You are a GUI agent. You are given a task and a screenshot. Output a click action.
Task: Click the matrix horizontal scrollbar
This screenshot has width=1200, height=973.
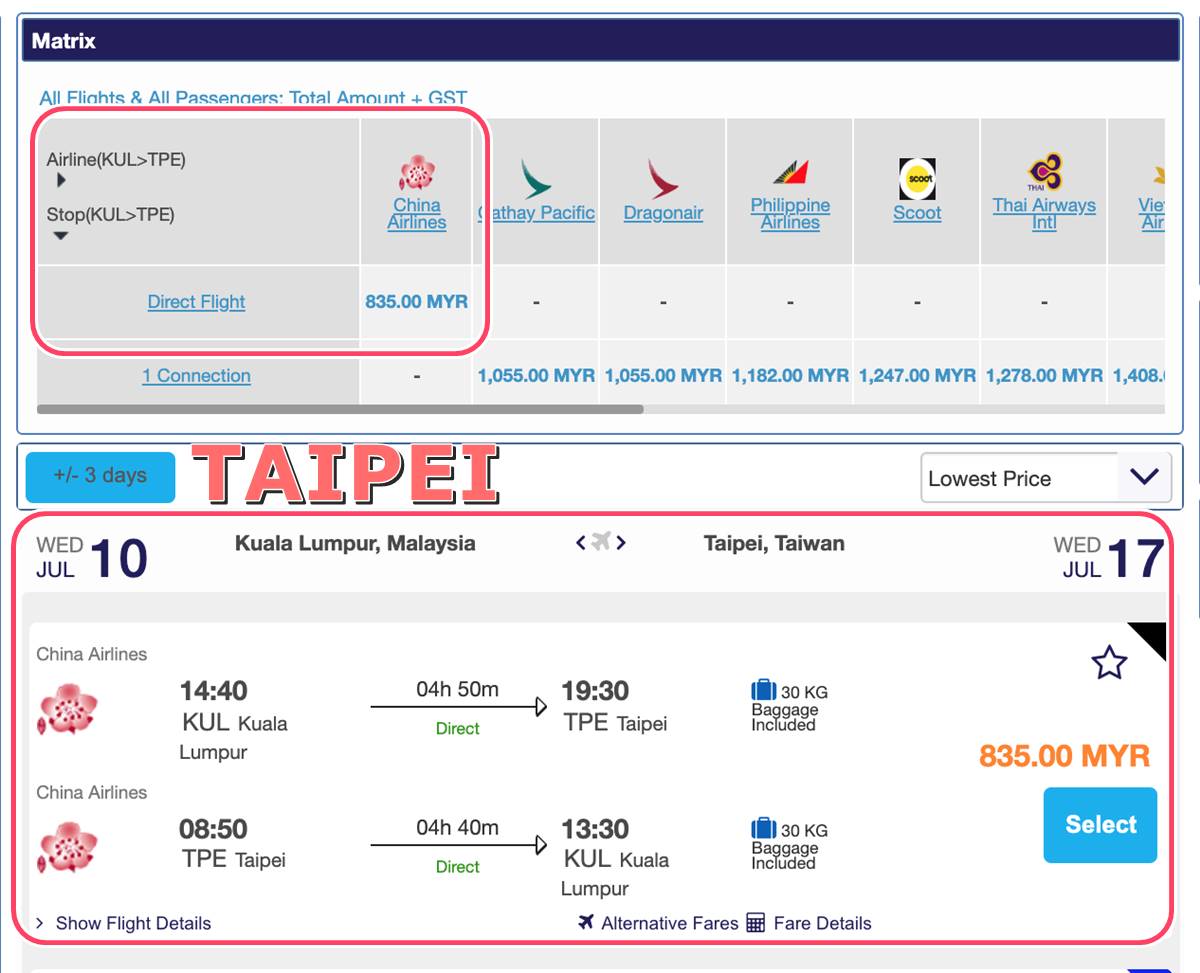(340, 409)
